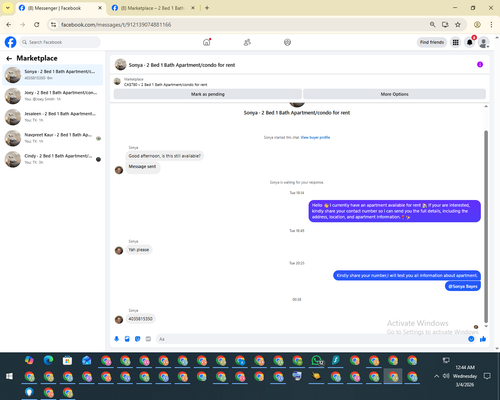Screen dimensions: 500x400
Task: Open Chrome three-dot menu
Action: click(x=491, y=25)
